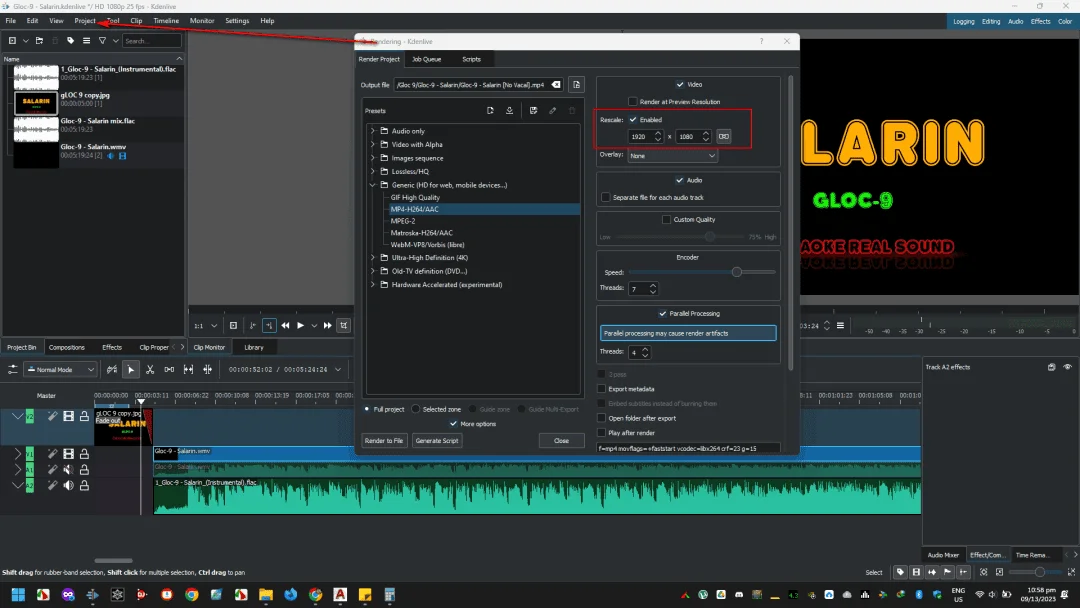The width and height of the screenshot is (1080, 608).
Task: Expand track A1 chevron
Action: pos(17,470)
